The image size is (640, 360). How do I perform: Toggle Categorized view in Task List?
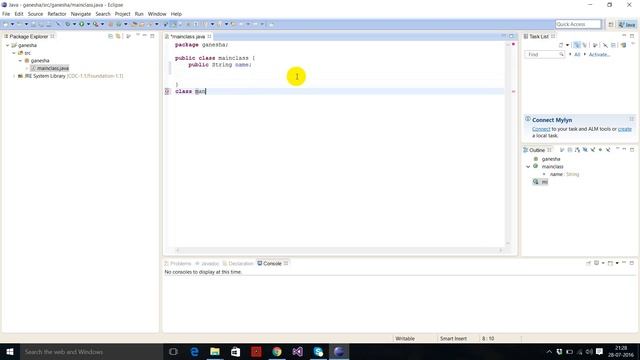coord(577,45)
